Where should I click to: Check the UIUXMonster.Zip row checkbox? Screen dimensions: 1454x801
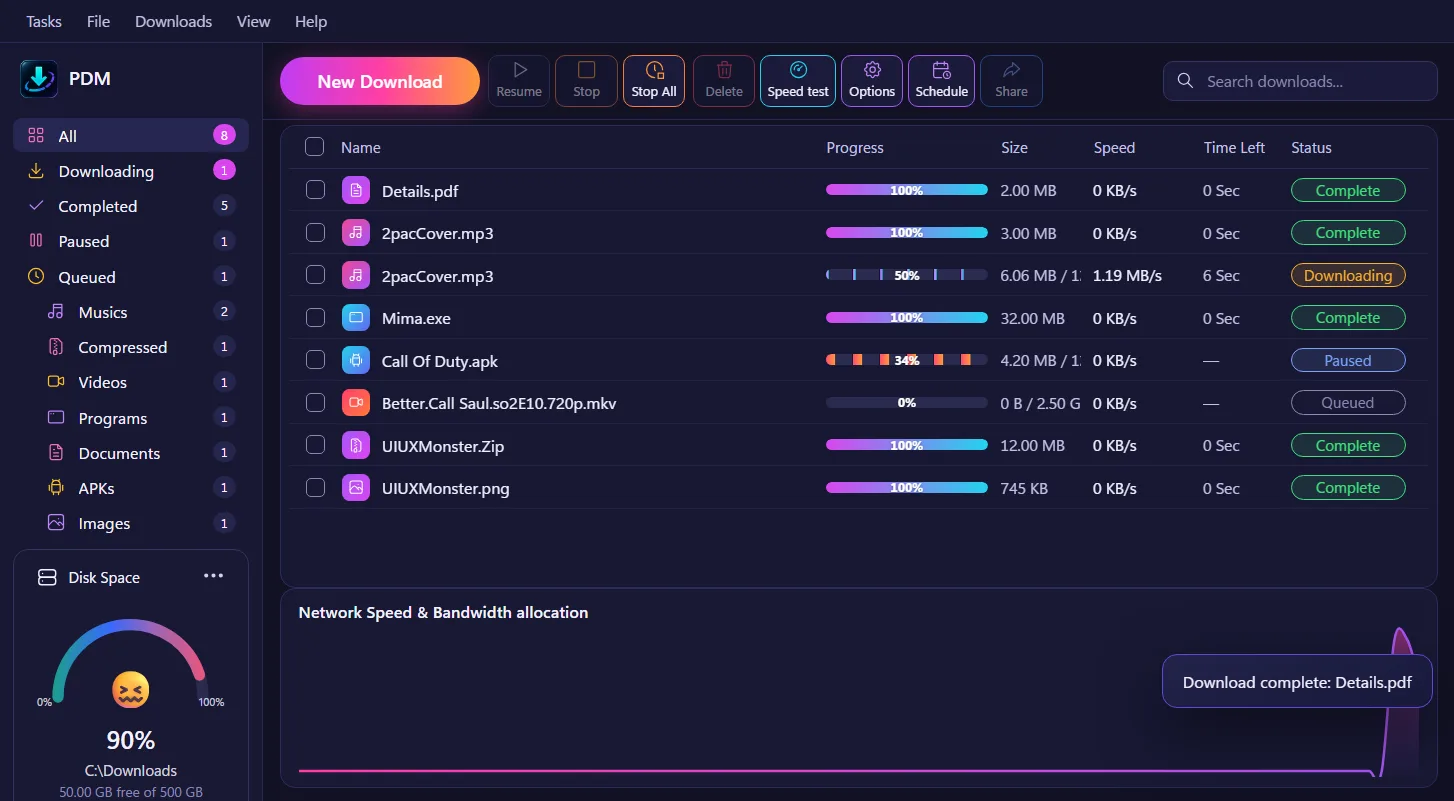pos(315,445)
